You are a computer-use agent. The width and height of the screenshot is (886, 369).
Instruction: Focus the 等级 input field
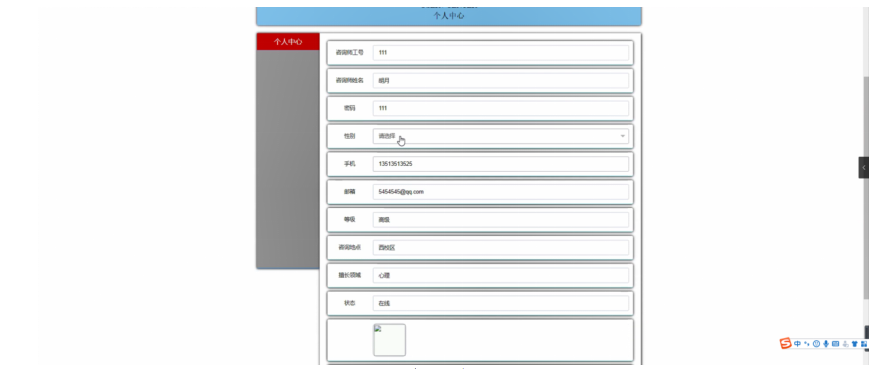[501, 220]
